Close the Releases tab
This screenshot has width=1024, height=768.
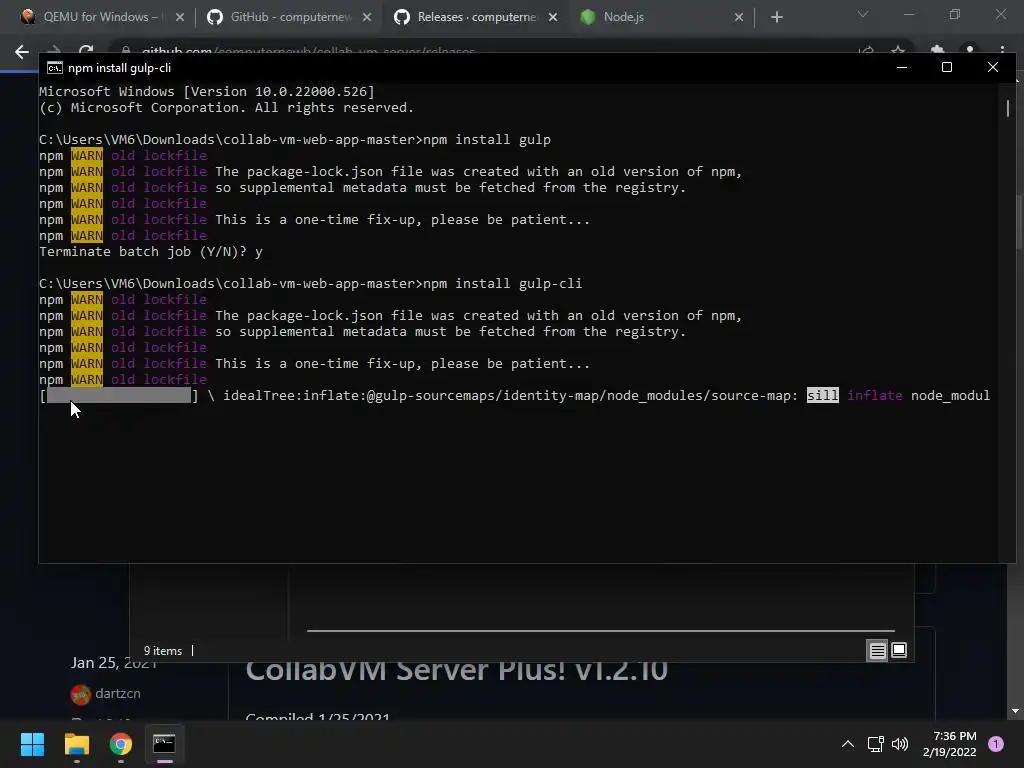point(553,17)
